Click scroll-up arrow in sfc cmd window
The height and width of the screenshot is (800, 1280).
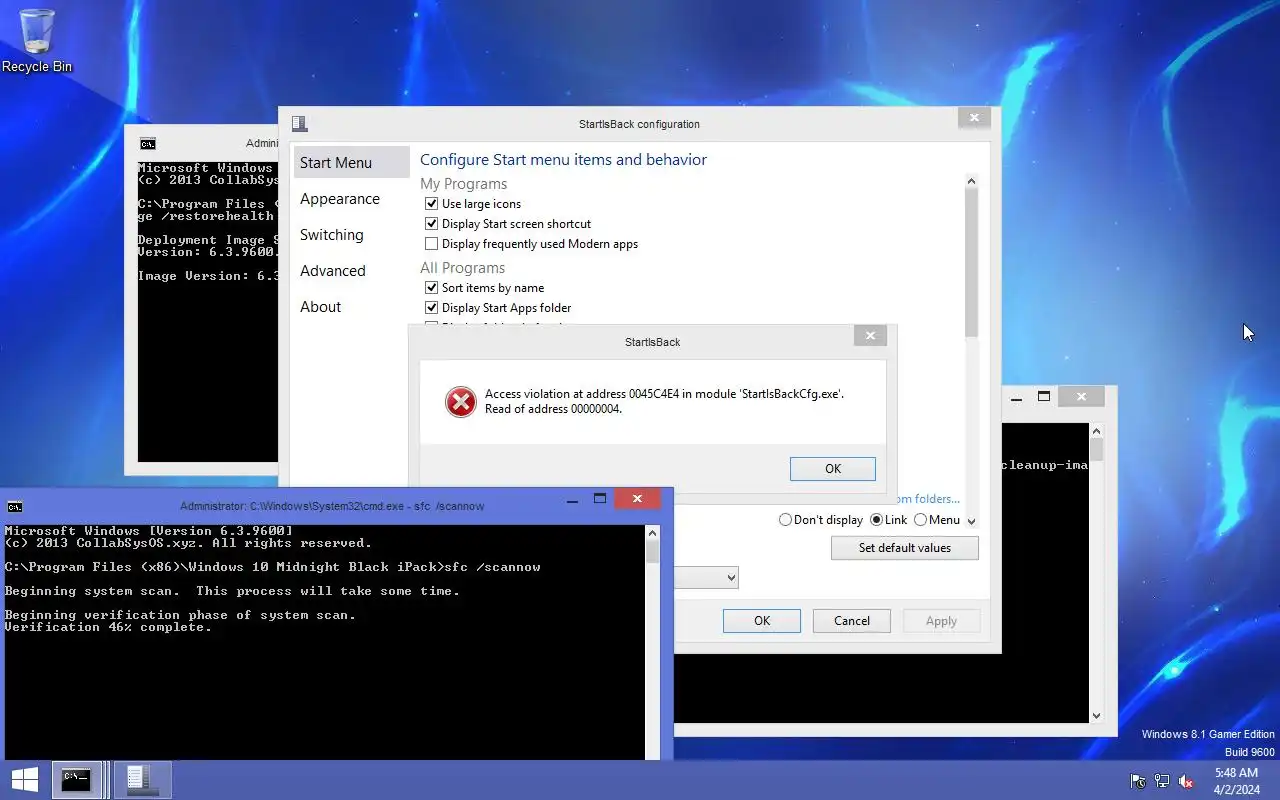pos(652,533)
